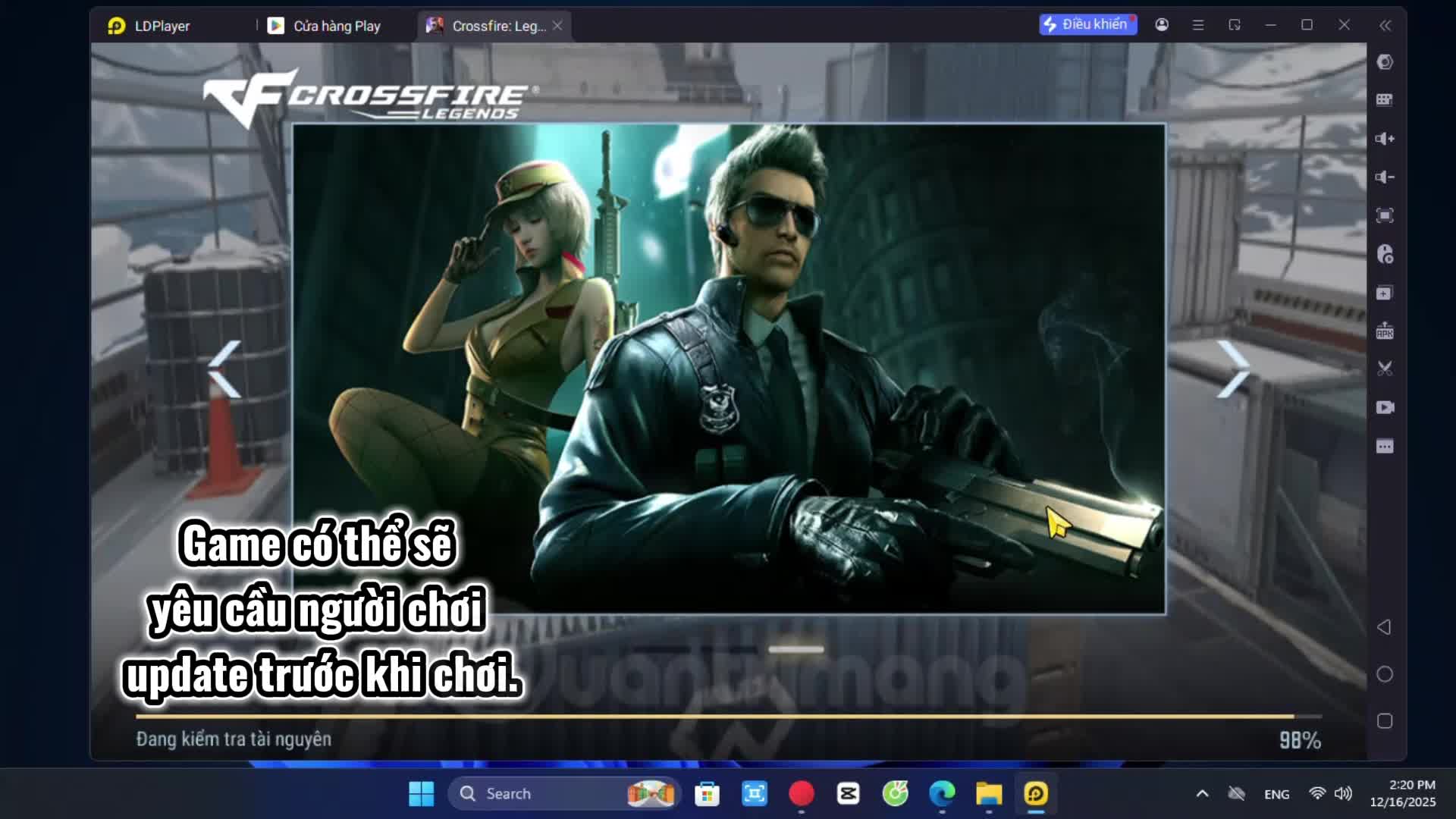Screen dimensions: 1456x819
Task: Click the banner page indicator bar
Action: (795, 649)
